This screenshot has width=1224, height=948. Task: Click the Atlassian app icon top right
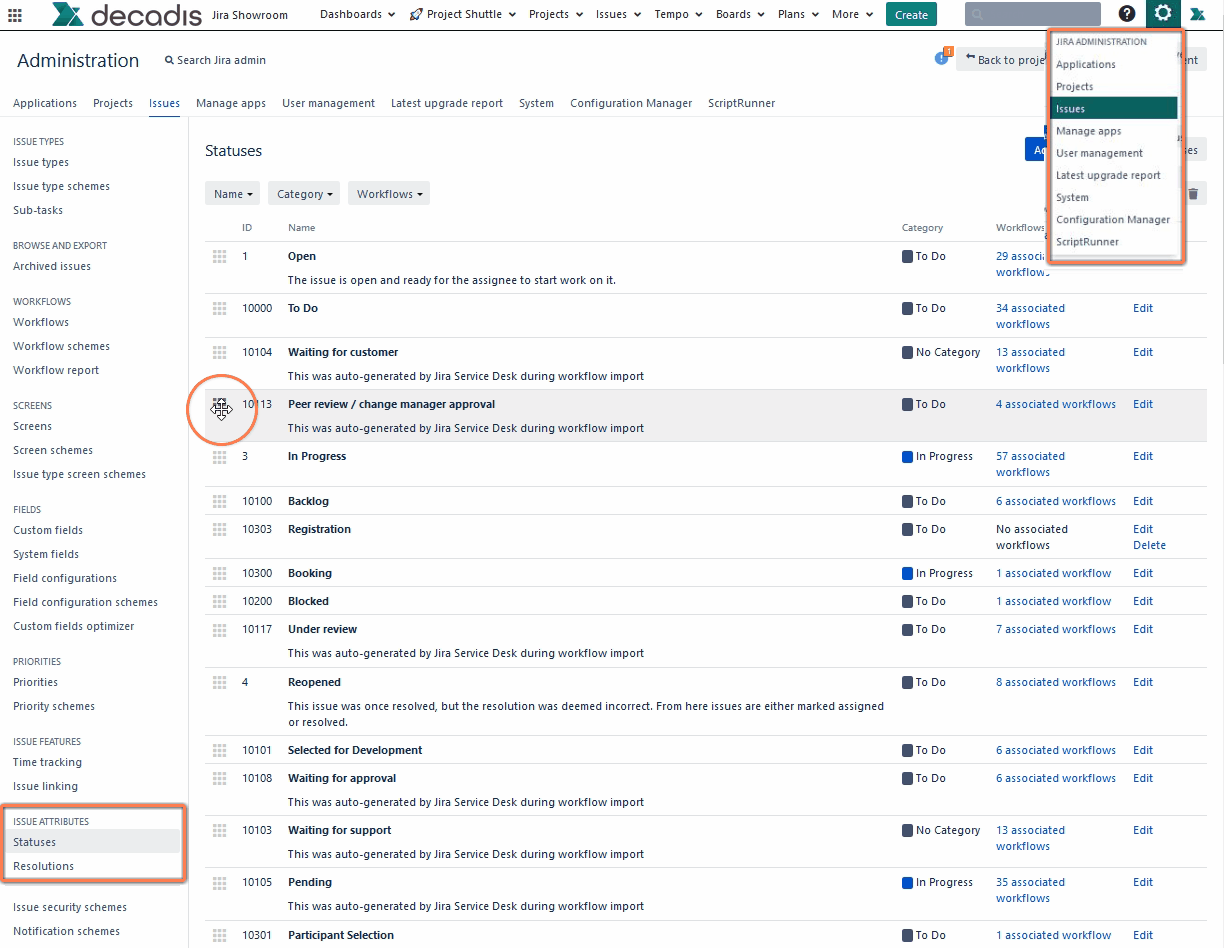(1198, 14)
